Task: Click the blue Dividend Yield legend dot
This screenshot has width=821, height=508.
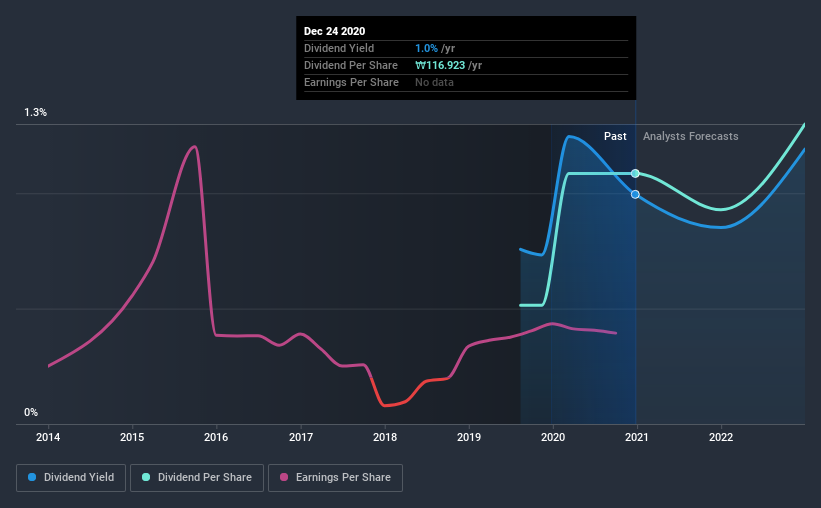Action: click(x=32, y=477)
